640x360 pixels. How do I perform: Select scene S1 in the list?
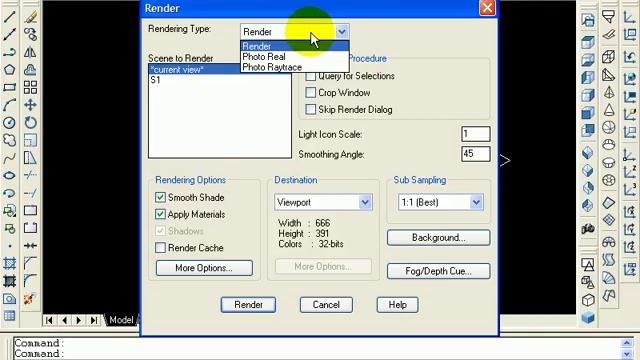pyautogui.click(x=220, y=80)
